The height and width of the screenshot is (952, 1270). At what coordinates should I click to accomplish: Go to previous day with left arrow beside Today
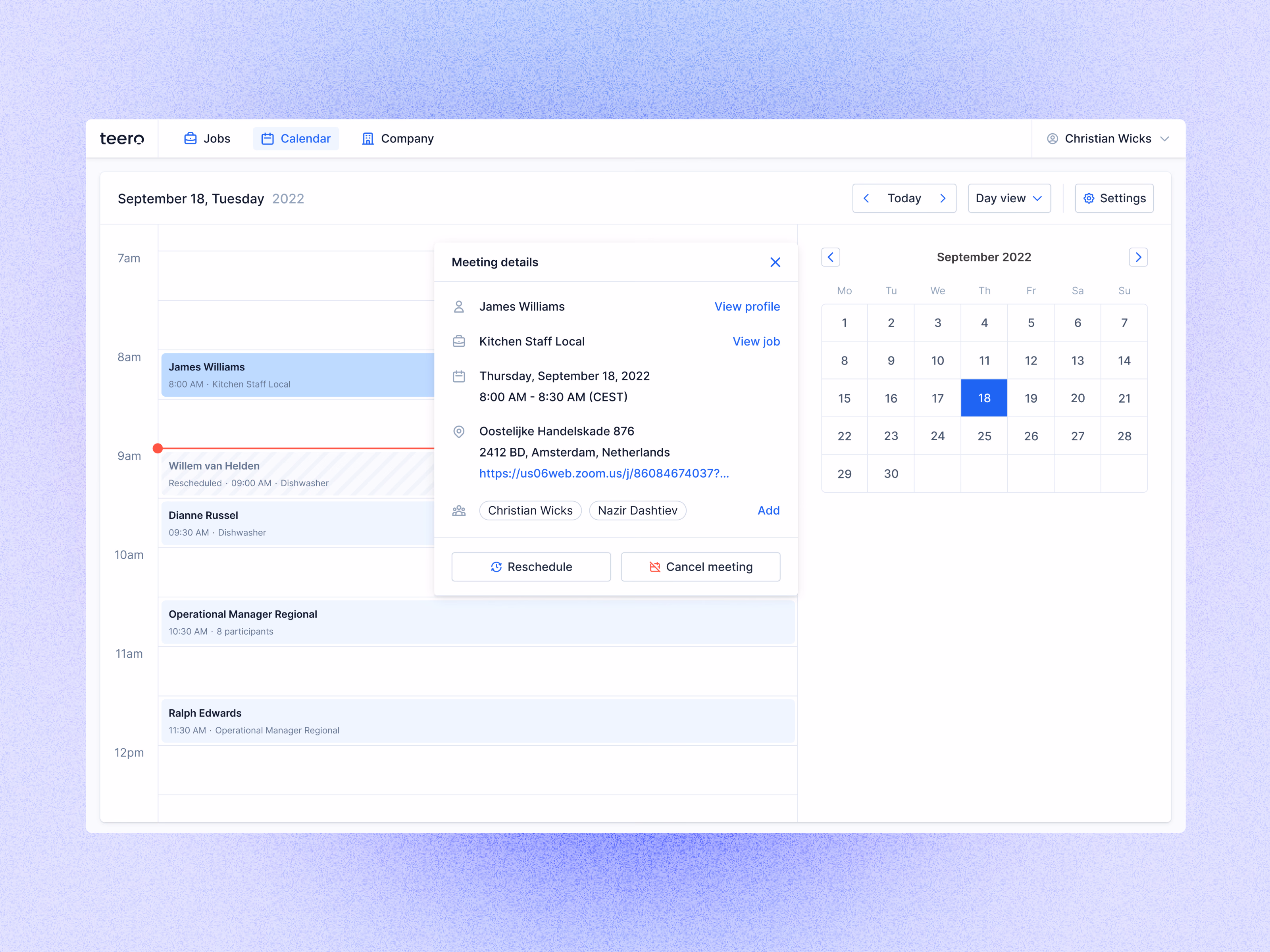[866, 198]
